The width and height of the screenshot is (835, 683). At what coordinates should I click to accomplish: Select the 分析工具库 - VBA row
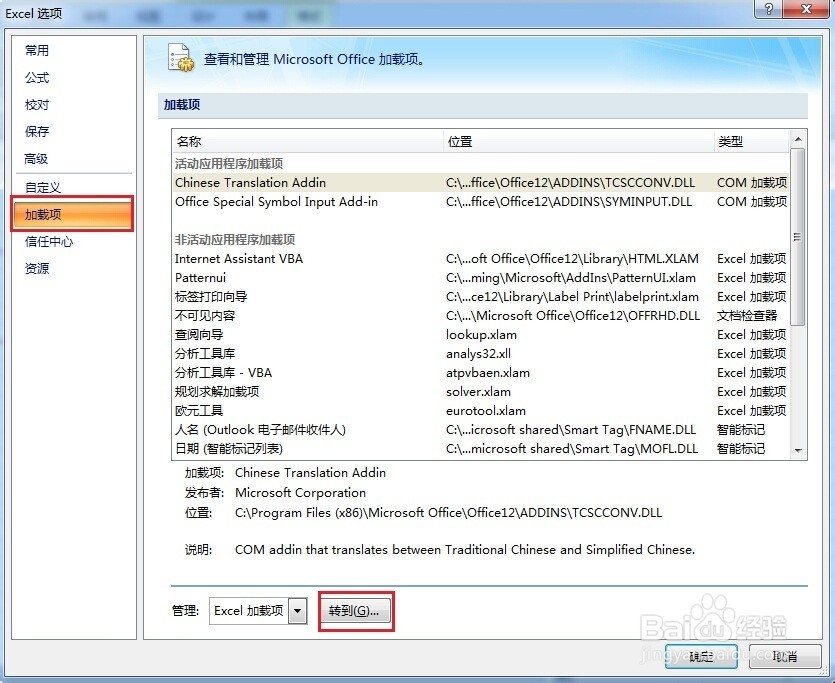(x=481, y=373)
